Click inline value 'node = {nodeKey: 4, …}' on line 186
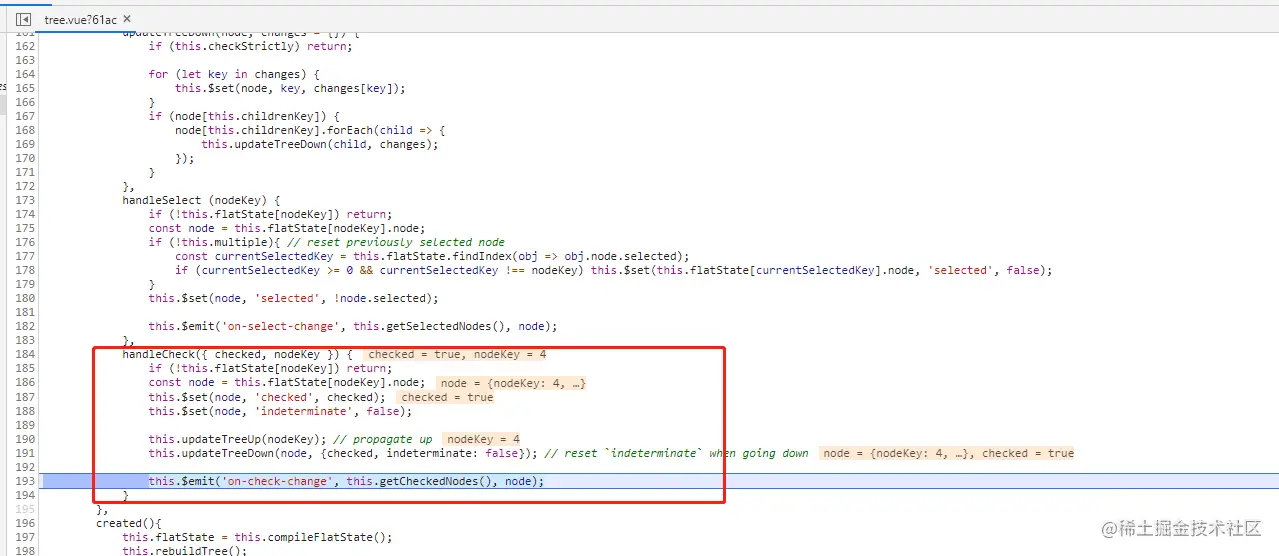The image size is (1279, 556). click(x=513, y=383)
